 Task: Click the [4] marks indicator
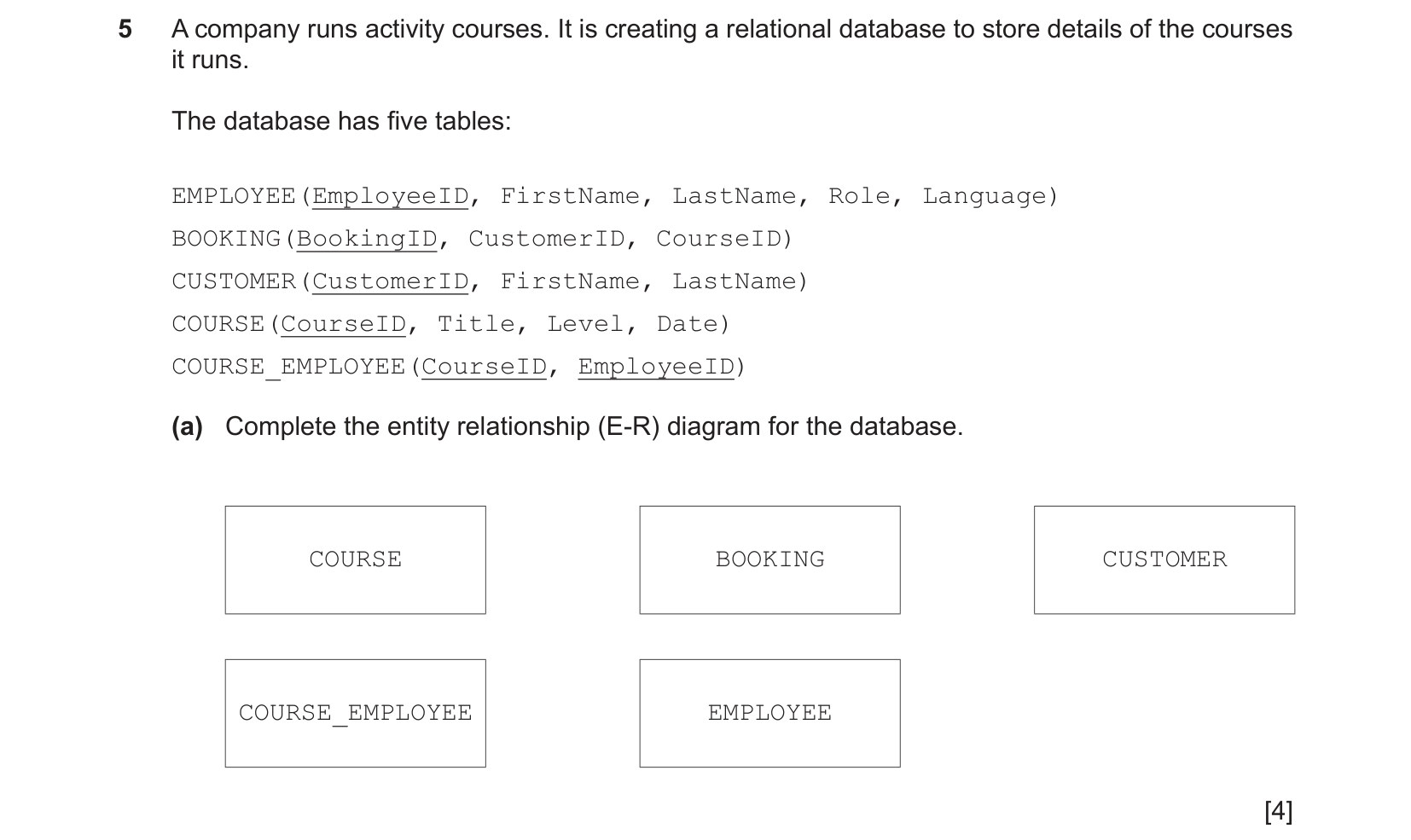(x=1278, y=811)
